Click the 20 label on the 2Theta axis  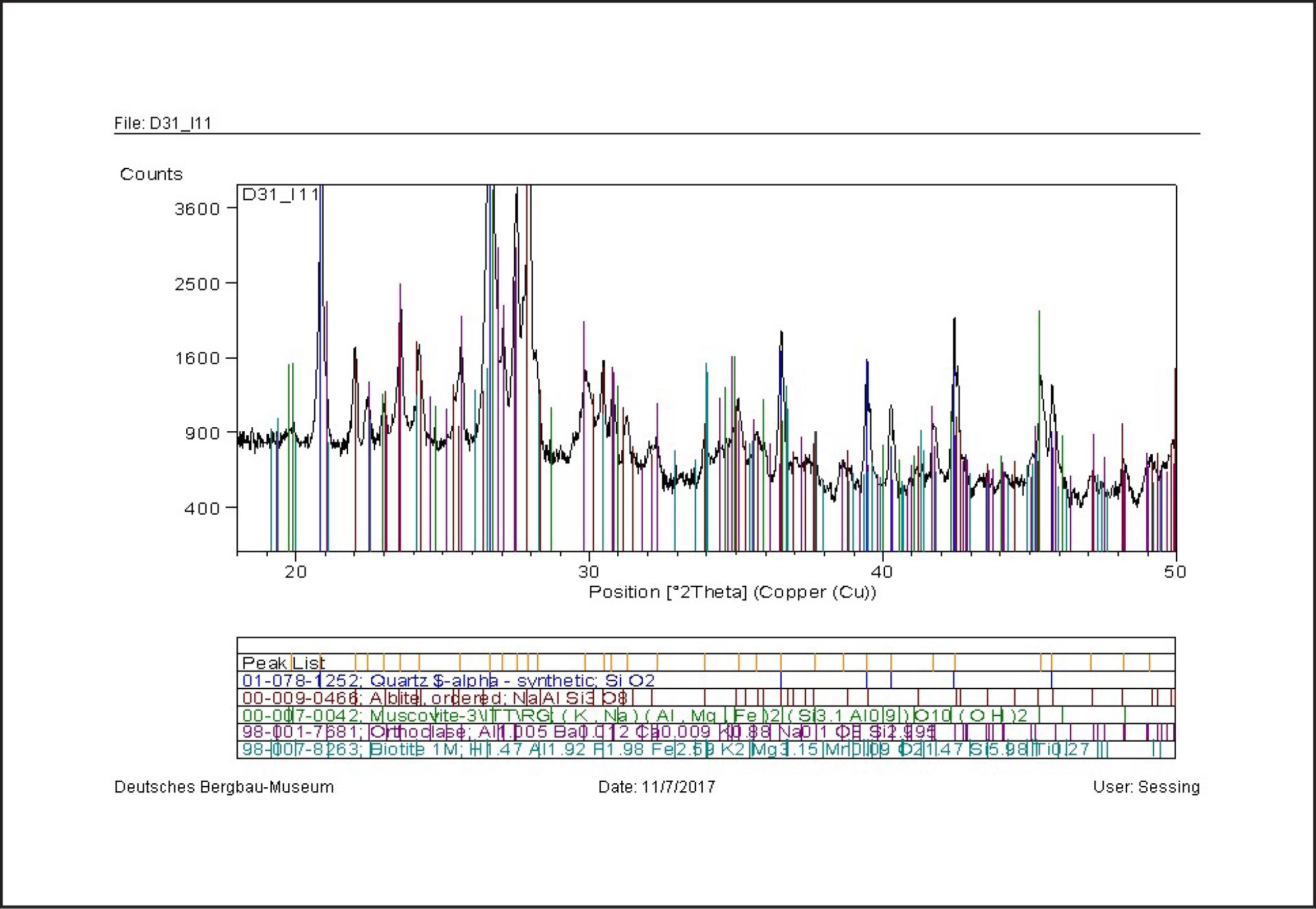click(x=295, y=571)
